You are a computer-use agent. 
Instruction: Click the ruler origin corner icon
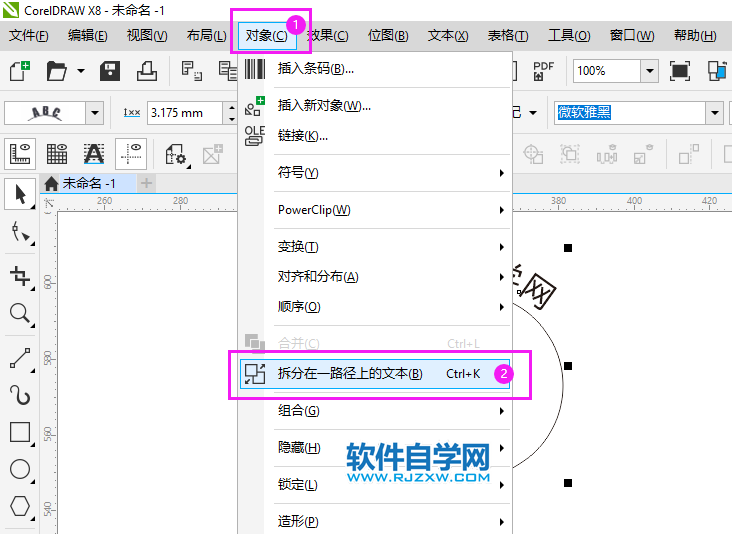[49, 204]
